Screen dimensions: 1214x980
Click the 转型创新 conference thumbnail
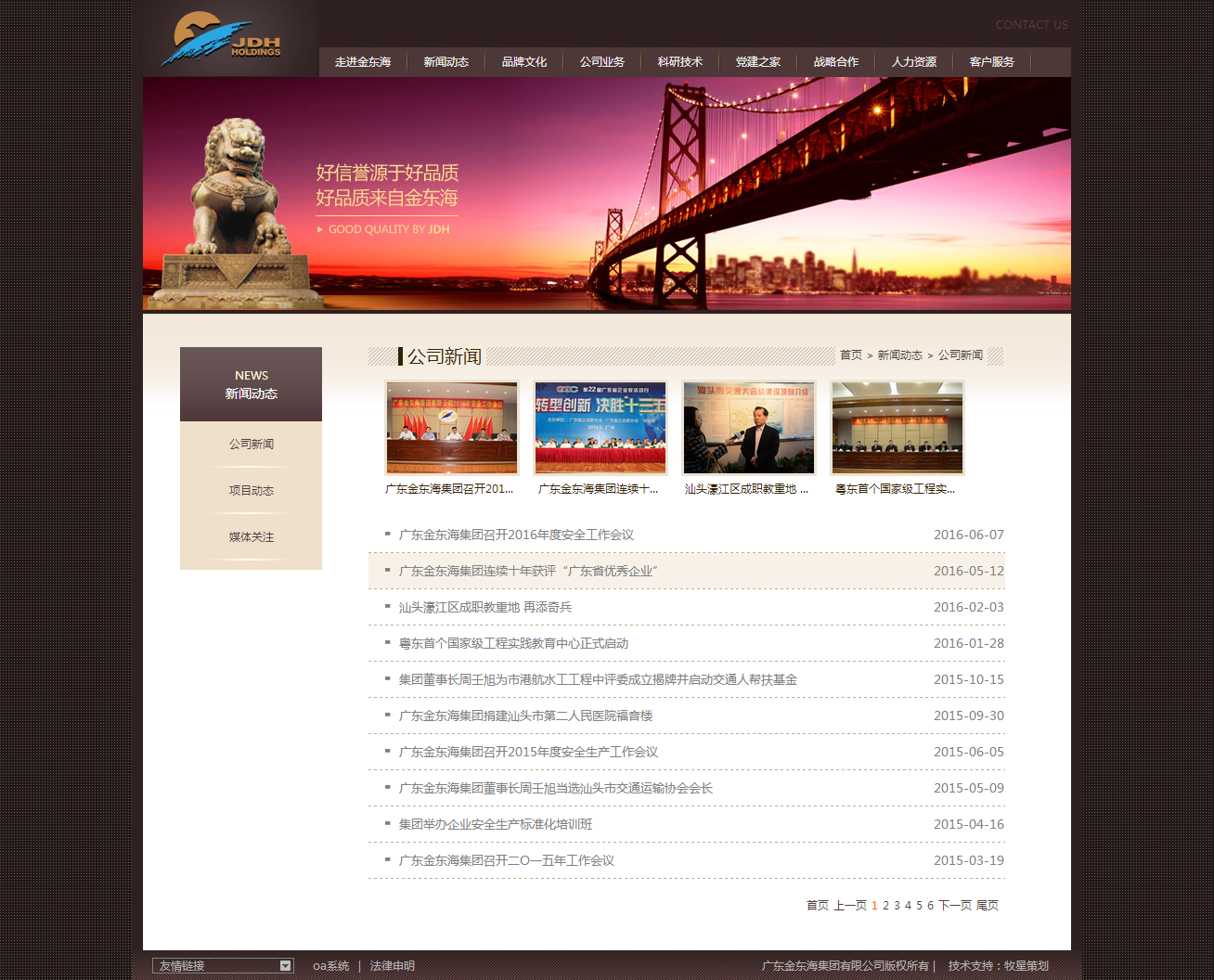point(601,428)
